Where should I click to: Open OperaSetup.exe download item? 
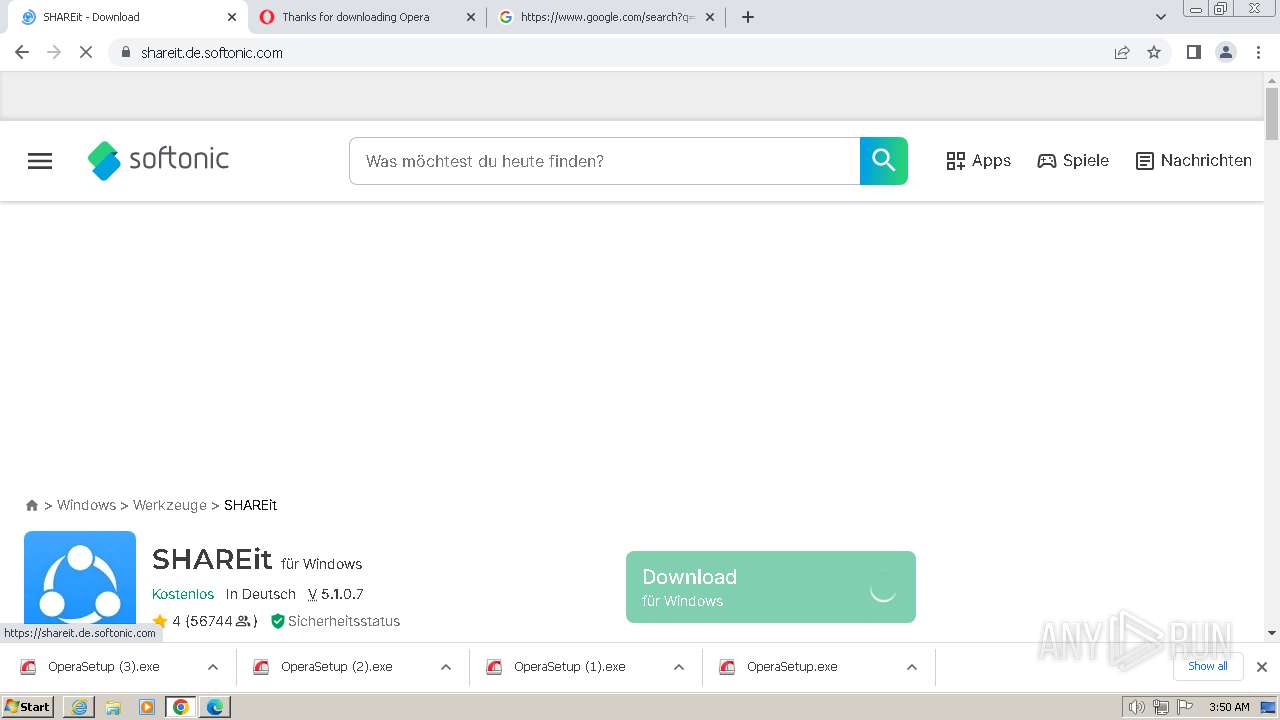tap(792, 667)
